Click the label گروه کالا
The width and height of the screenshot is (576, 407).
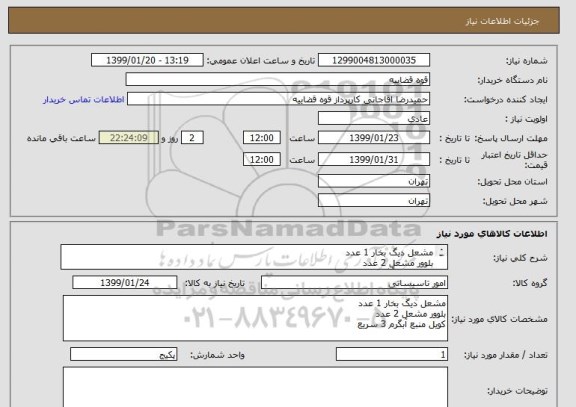coord(530,283)
